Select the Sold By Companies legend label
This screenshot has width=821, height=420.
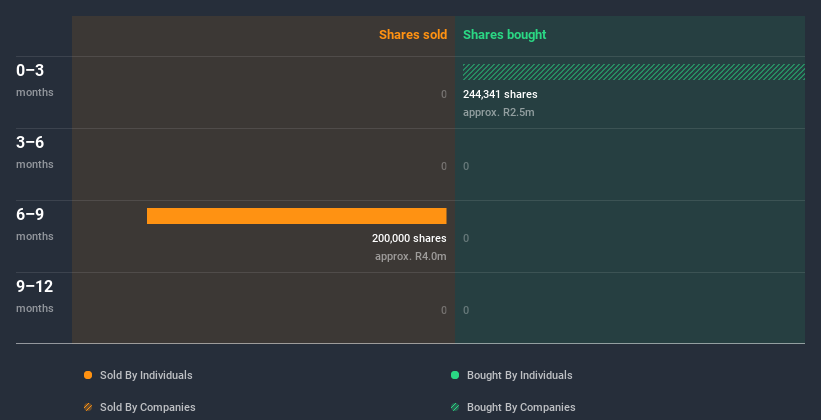click(148, 407)
